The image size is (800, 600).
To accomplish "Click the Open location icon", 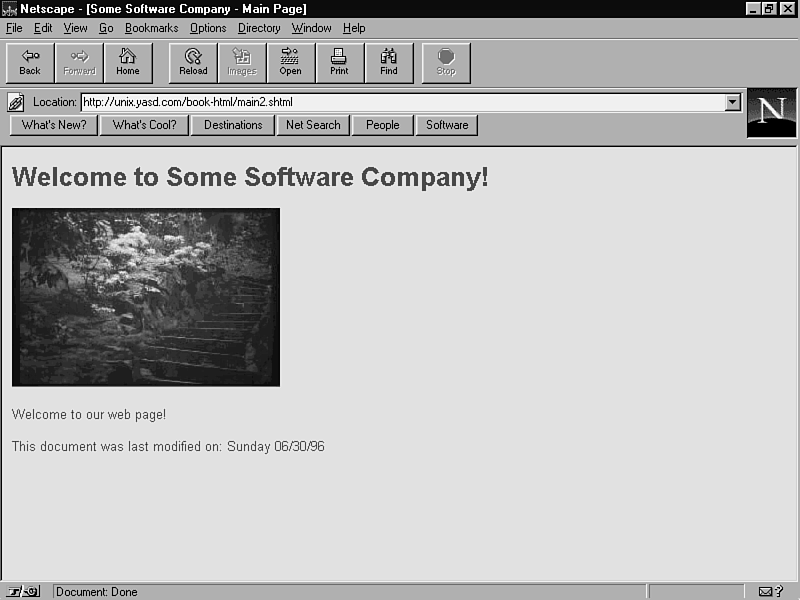I will (290, 62).
